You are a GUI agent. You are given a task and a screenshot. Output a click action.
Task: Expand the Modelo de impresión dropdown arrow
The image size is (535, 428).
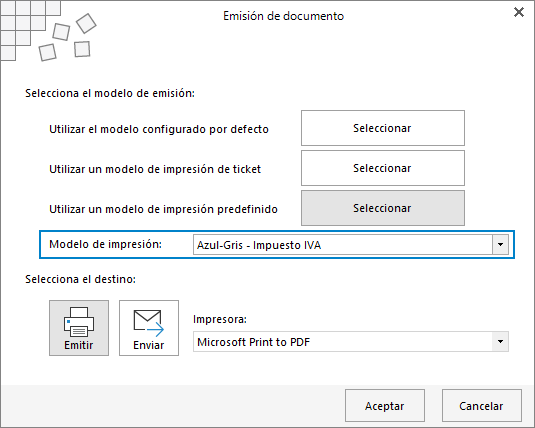[x=500, y=245]
